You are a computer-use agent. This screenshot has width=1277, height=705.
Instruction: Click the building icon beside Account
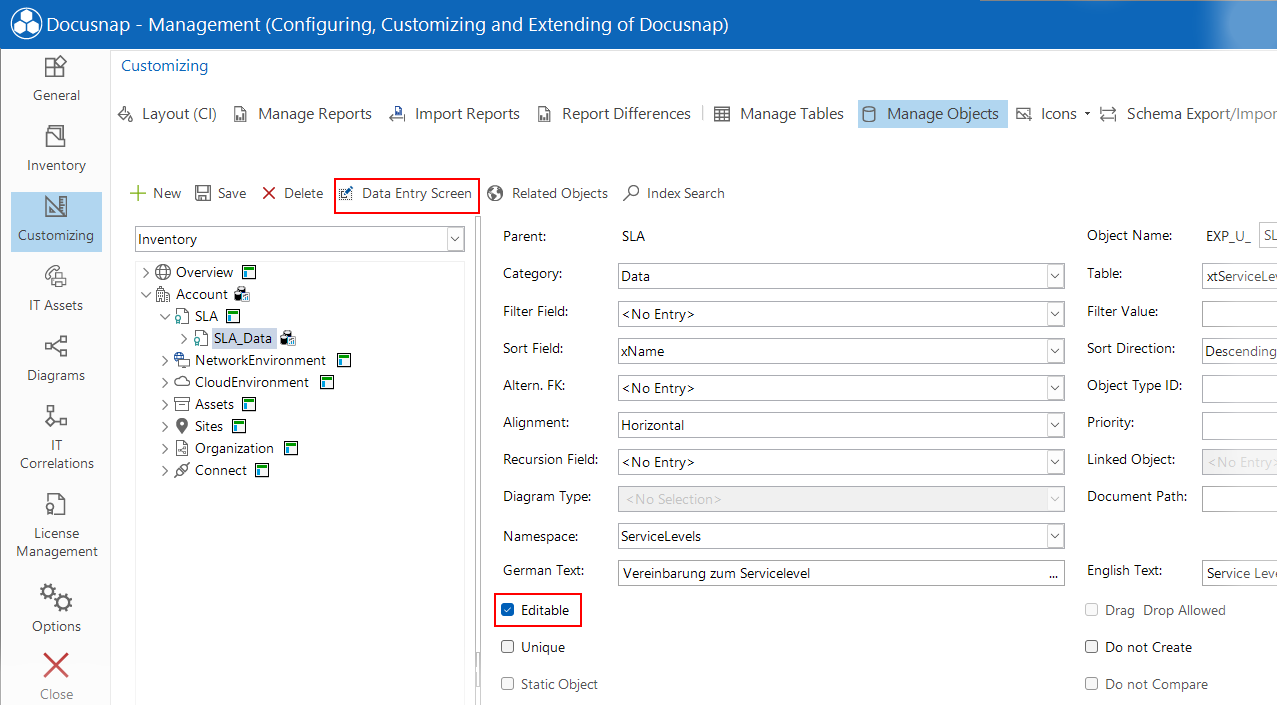point(163,294)
